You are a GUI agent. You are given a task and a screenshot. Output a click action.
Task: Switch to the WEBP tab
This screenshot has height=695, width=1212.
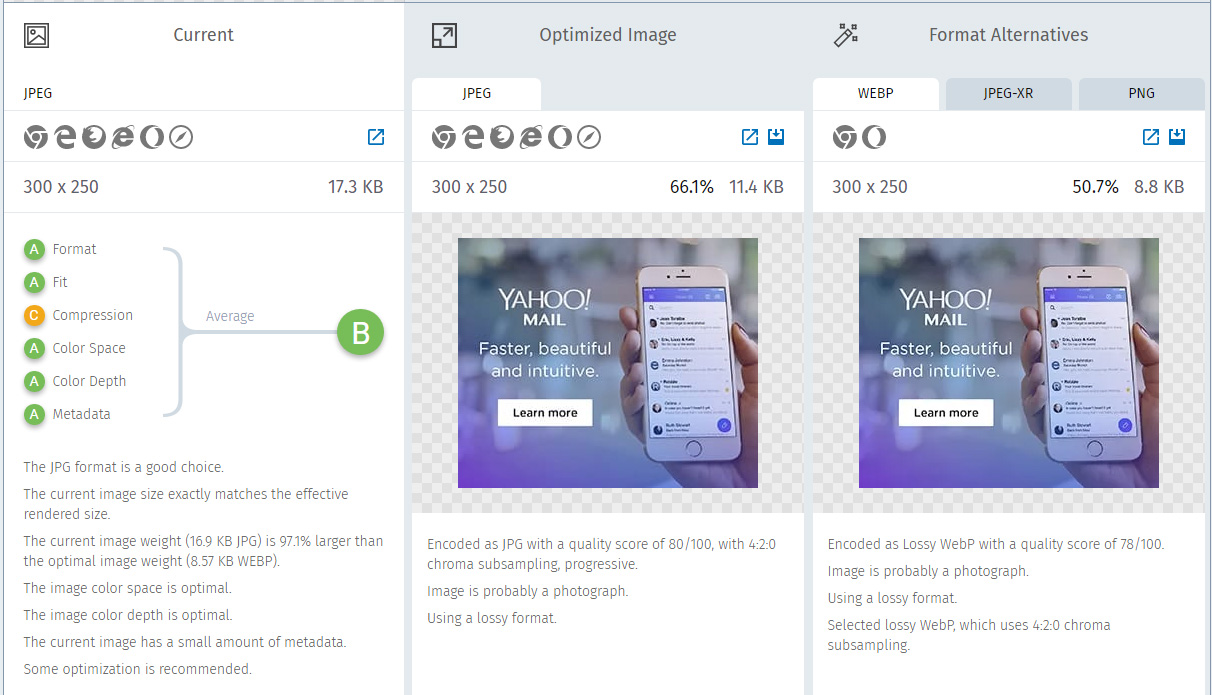click(x=876, y=94)
